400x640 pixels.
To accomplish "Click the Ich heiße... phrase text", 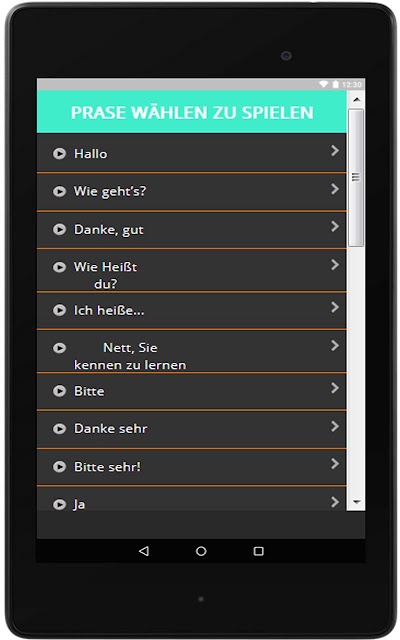I will 109,311.
